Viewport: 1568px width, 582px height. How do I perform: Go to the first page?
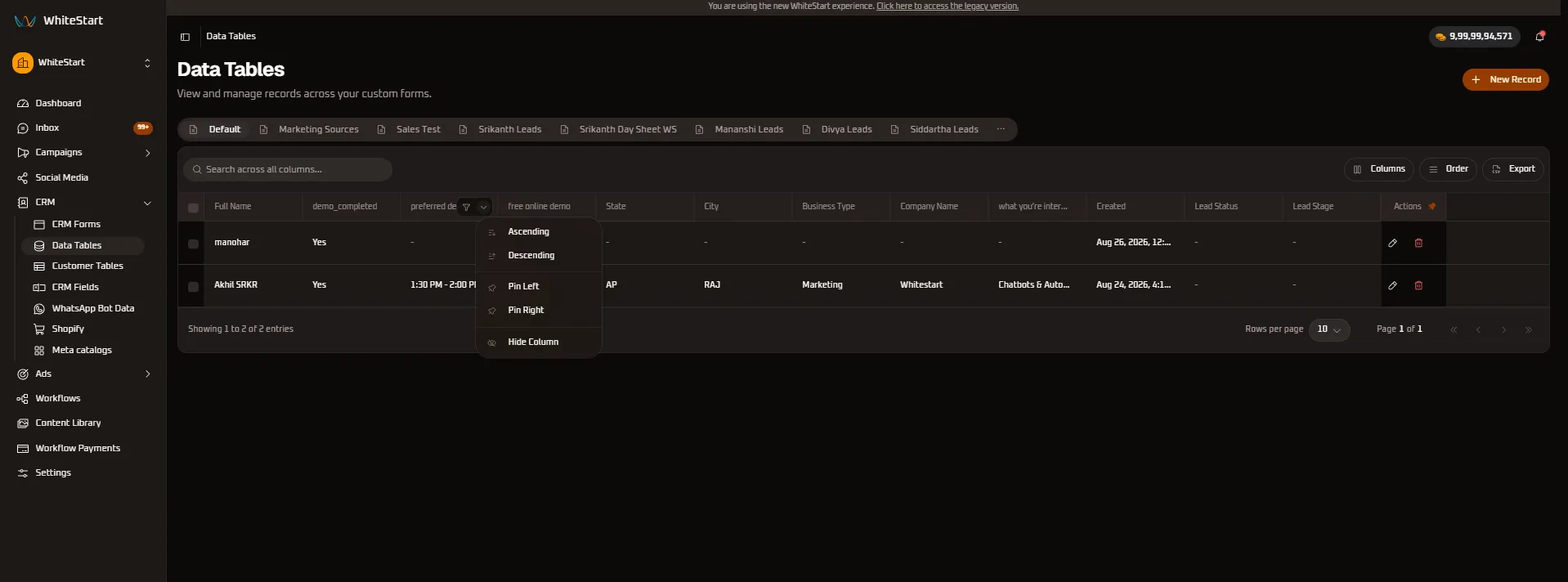[x=1454, y=330]
